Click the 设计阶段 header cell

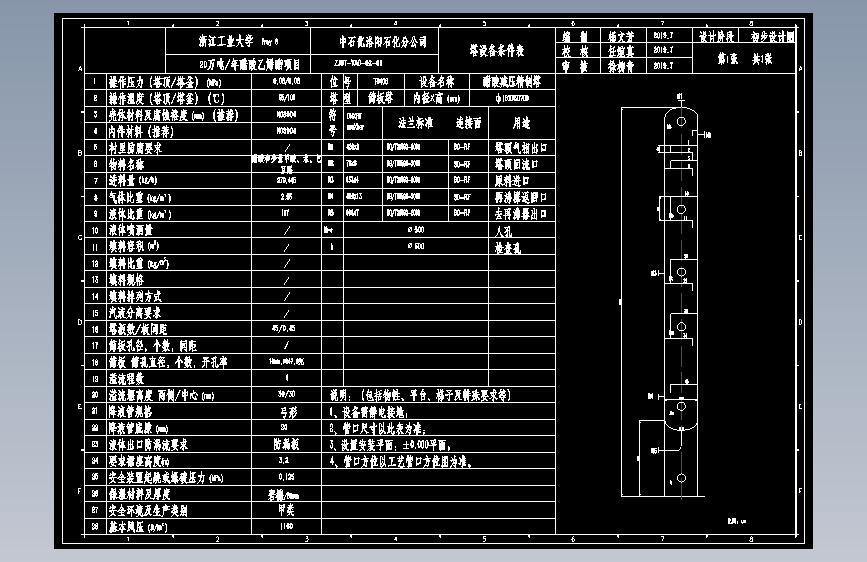[717, 37]
